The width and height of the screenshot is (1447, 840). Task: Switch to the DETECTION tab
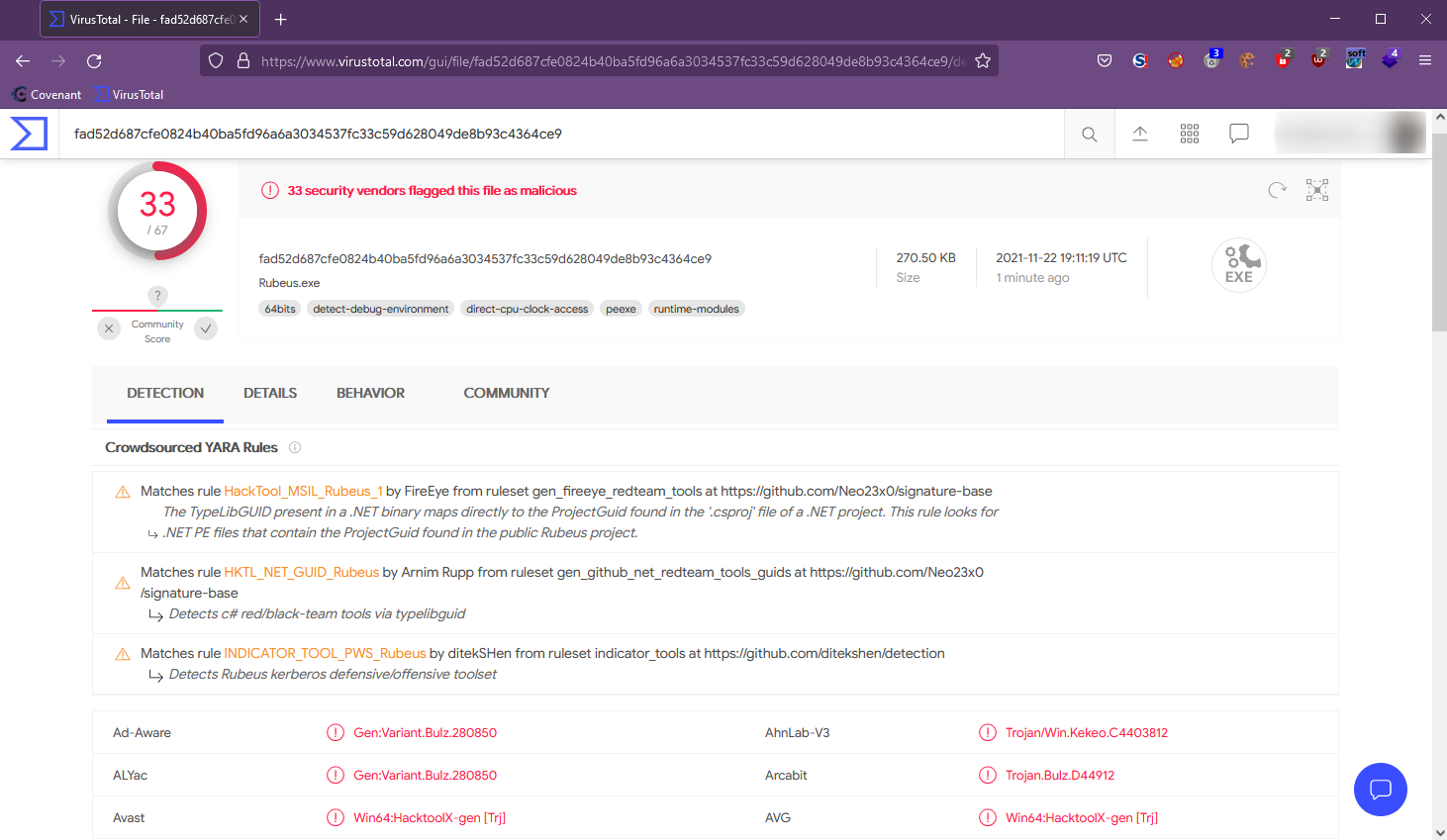click(165, 393)
